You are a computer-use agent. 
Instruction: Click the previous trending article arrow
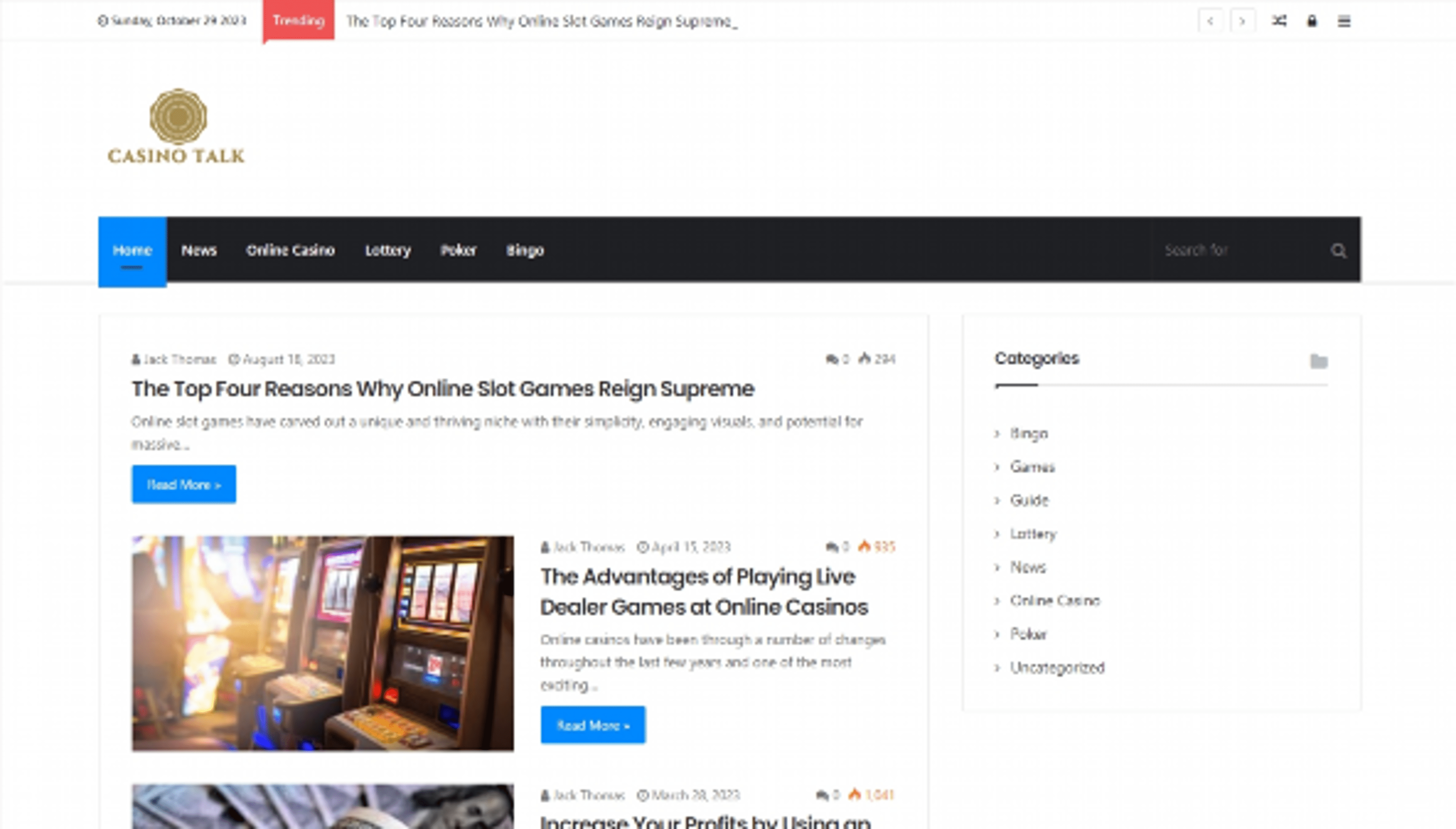click(1210, 21)
